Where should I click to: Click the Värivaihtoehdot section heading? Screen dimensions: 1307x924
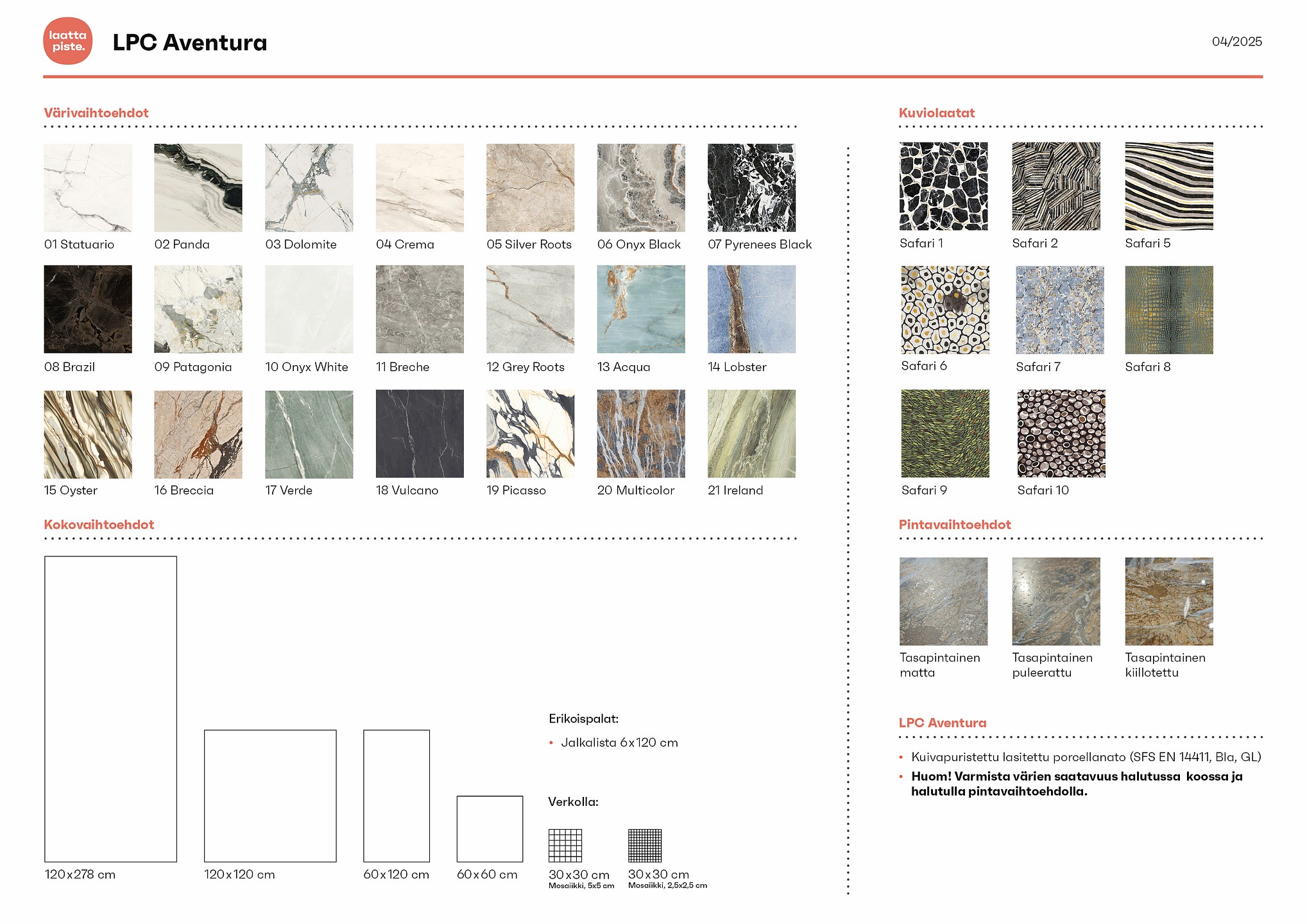tap(96, 113)
